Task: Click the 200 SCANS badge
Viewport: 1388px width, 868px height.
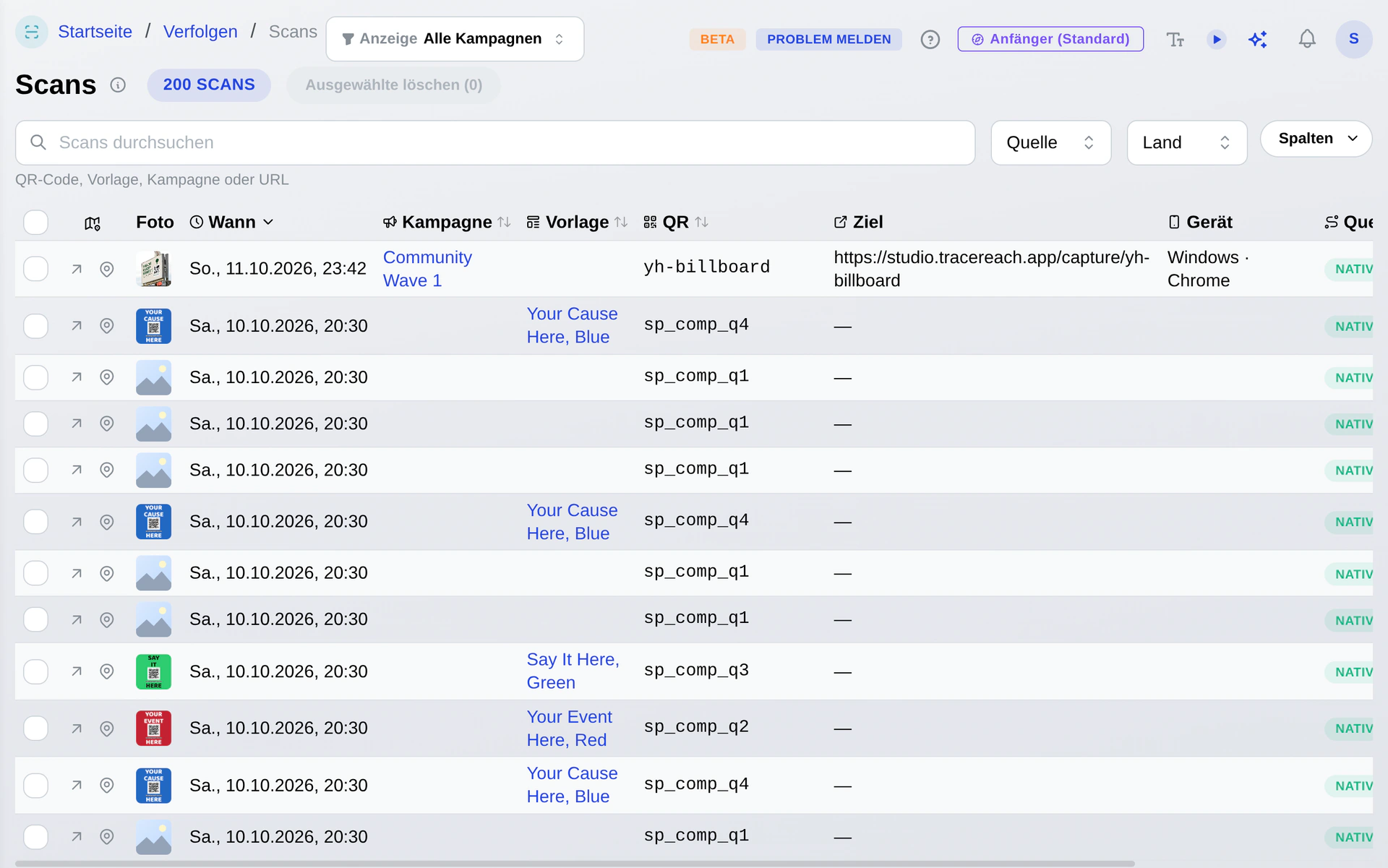Action: pos(209,85)
